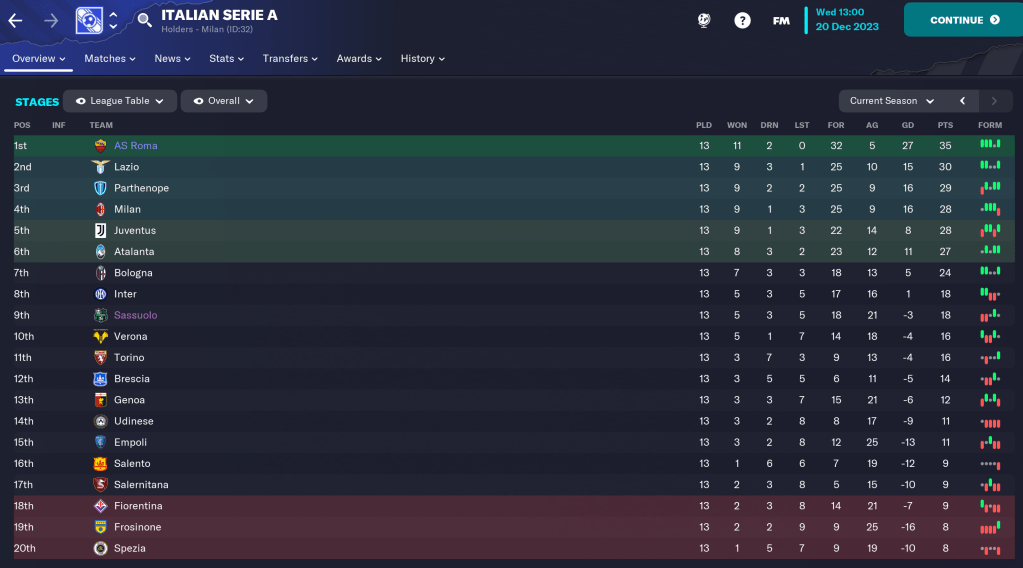Click the Juventus club crest
The image size is (1023, 568).
(100, 231)
